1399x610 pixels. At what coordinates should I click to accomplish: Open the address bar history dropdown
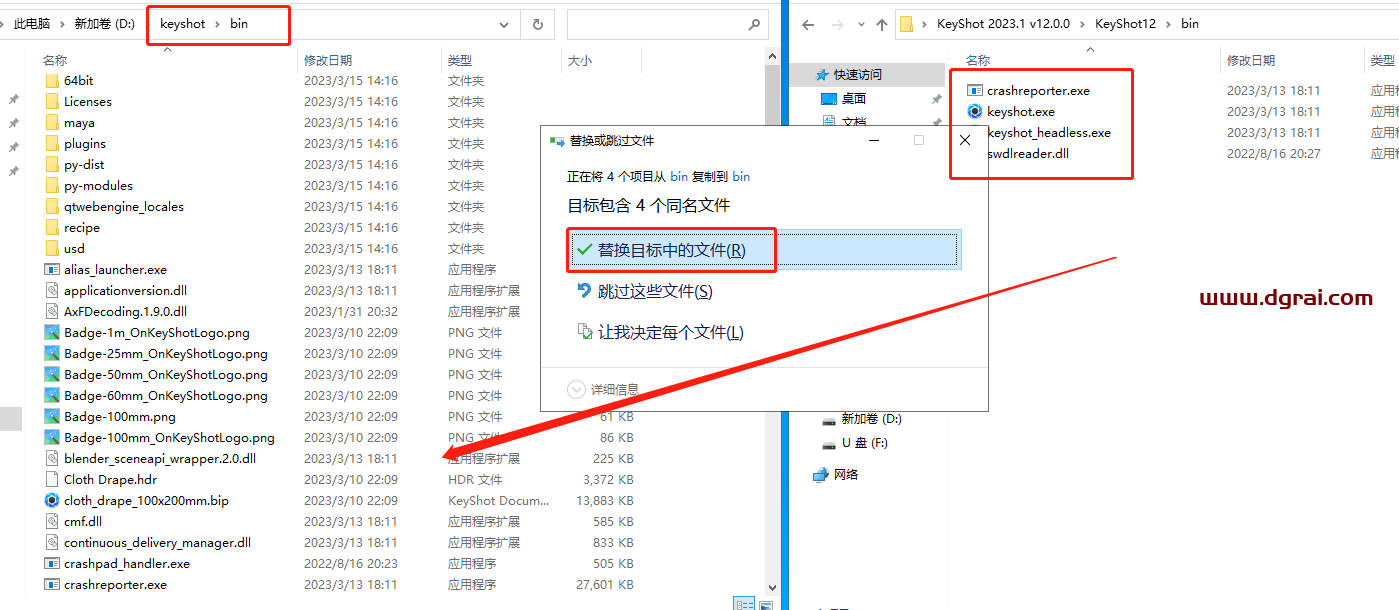click(505, 23)
